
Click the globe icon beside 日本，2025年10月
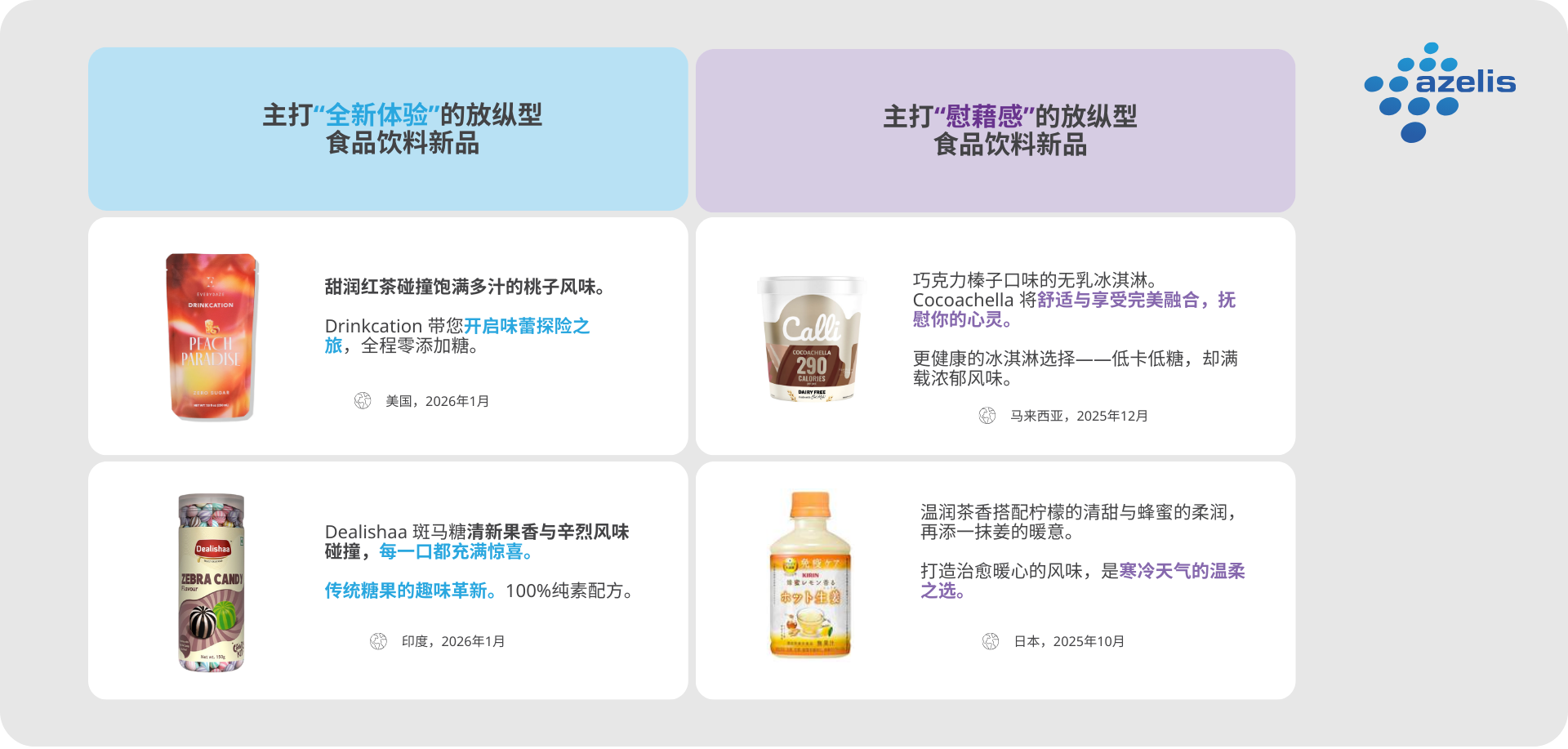(991, 641)
